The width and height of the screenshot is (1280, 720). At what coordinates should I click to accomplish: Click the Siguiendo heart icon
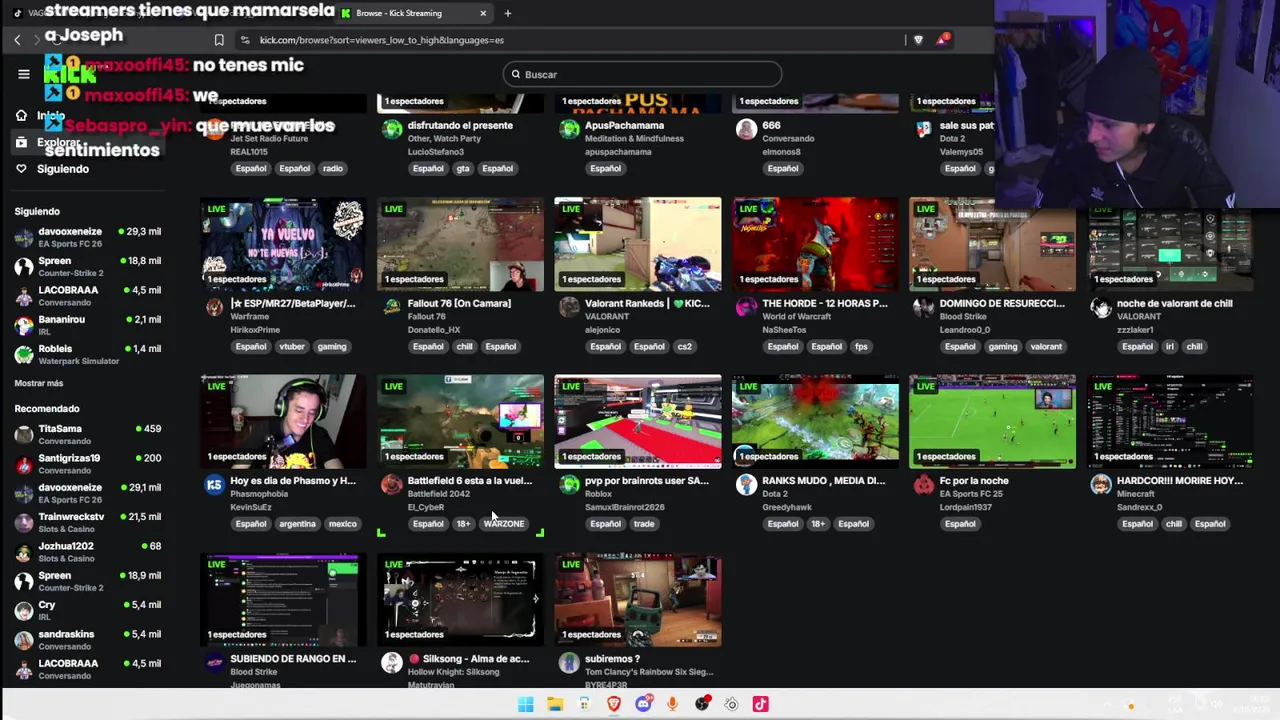21,169
